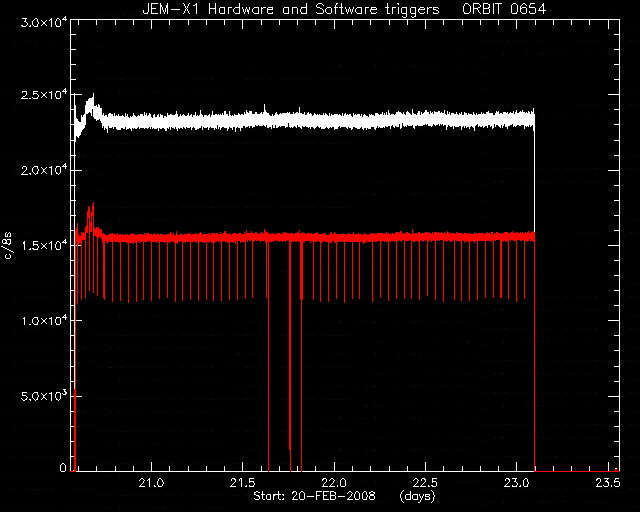
Task: Click the '21.5' x-axis tick label
Action: 242,483
